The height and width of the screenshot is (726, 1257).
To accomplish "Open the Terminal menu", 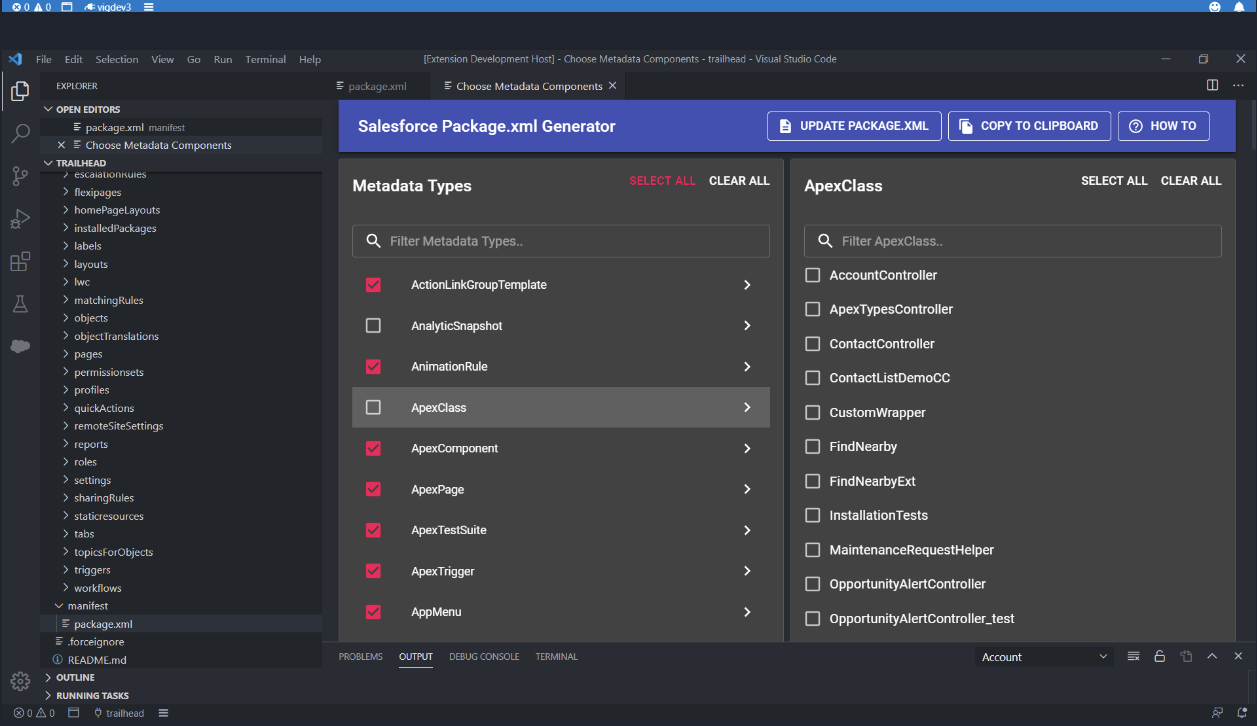I will 265,59.
